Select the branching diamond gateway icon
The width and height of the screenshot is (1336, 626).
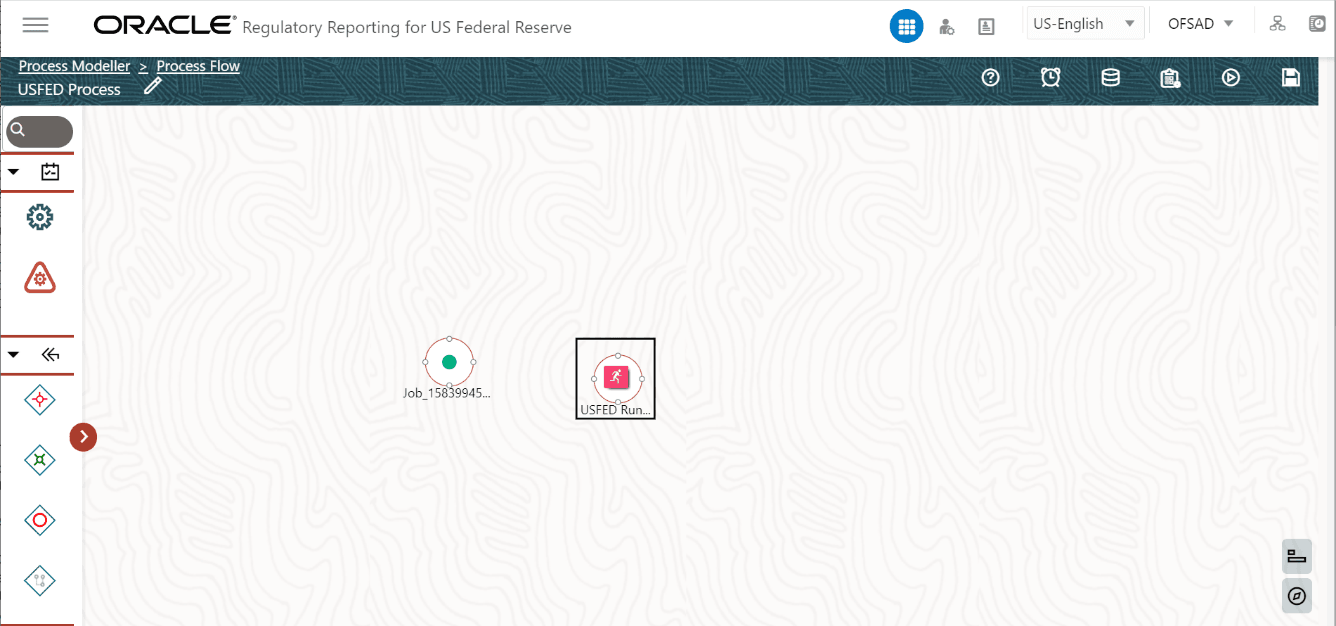tap(39, 580)
